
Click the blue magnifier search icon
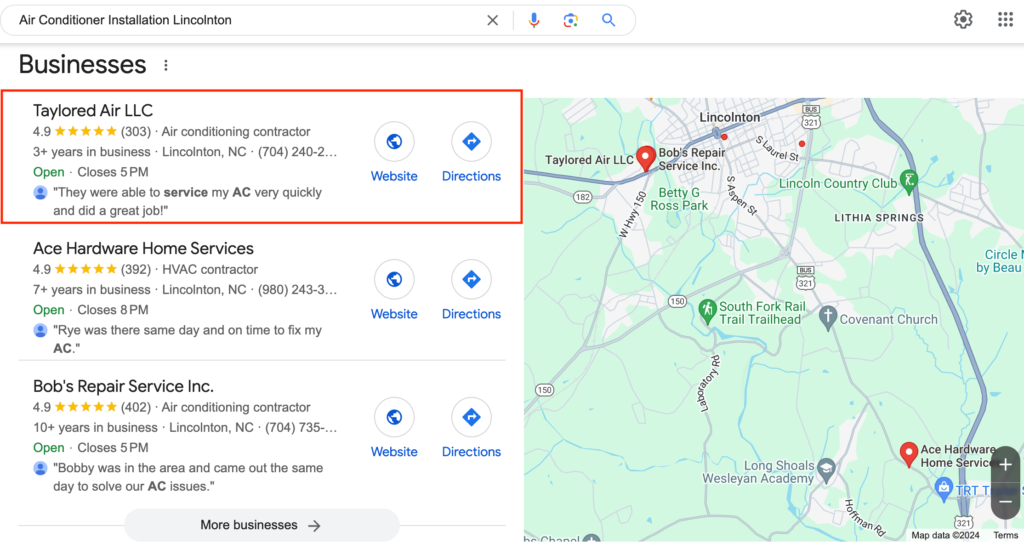[608, 20]
